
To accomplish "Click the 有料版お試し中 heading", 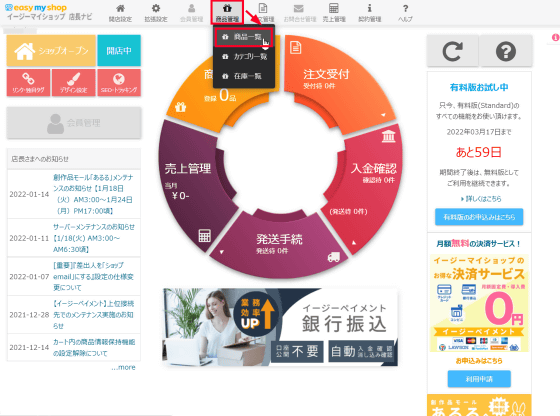I will click(x=479, y=87).
